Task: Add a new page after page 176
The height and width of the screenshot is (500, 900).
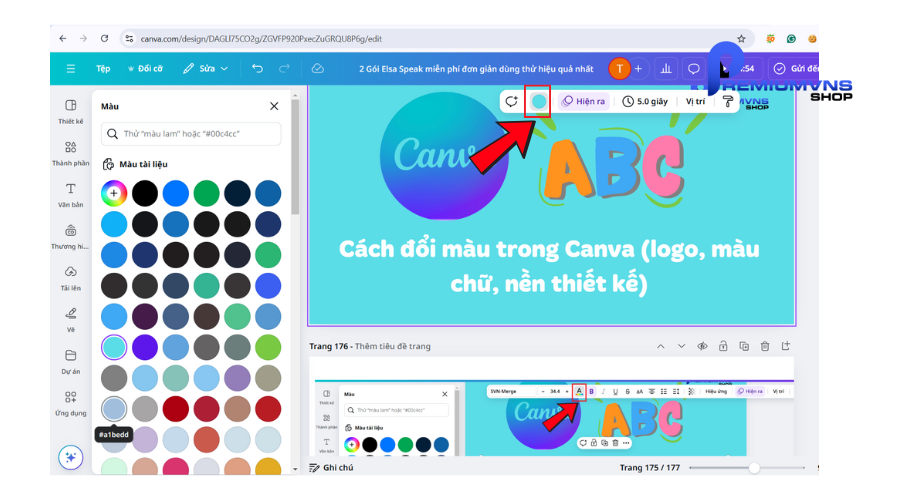Action: (x=786, y=346)
